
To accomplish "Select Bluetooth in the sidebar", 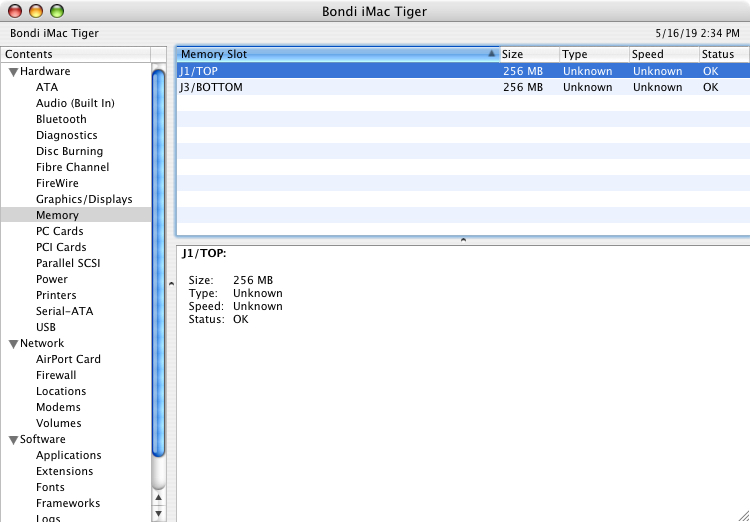I will (61, 119).
